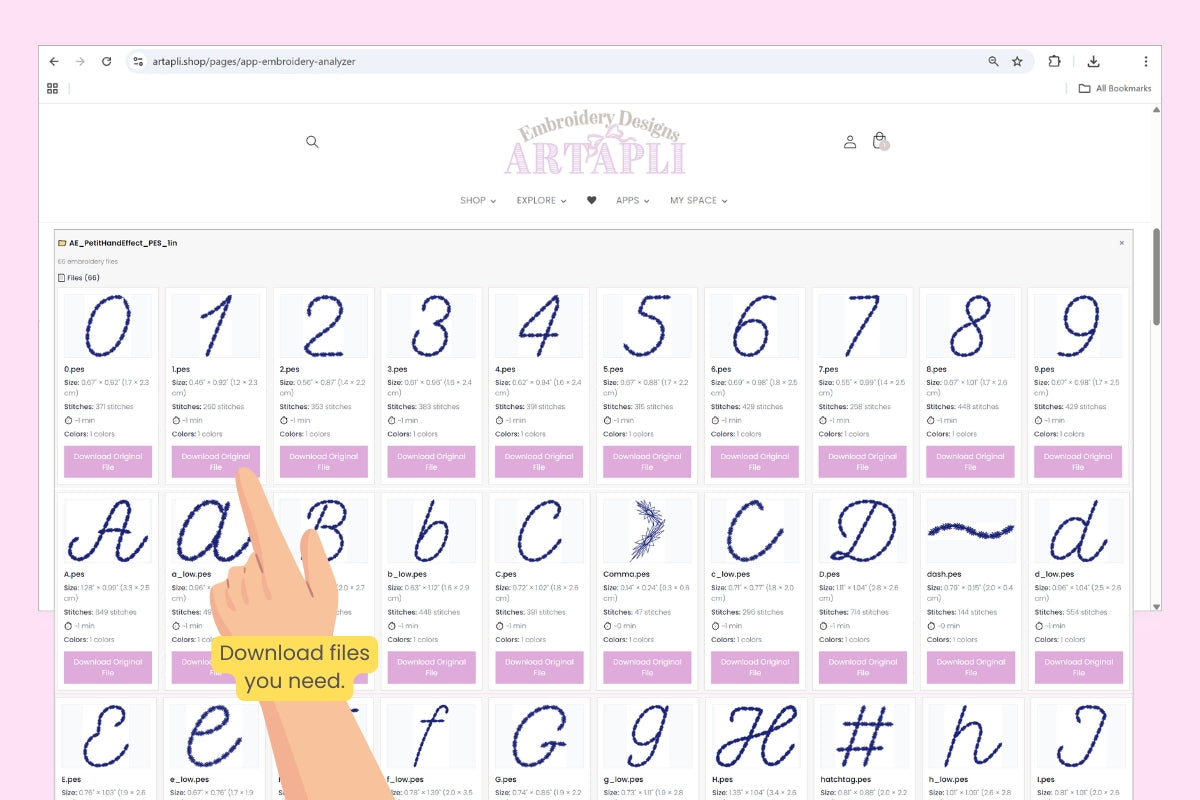The height and width of the screenshot is (800, 1200).
Task: Download original file for 9.pes
Action: click(1078, 462)
